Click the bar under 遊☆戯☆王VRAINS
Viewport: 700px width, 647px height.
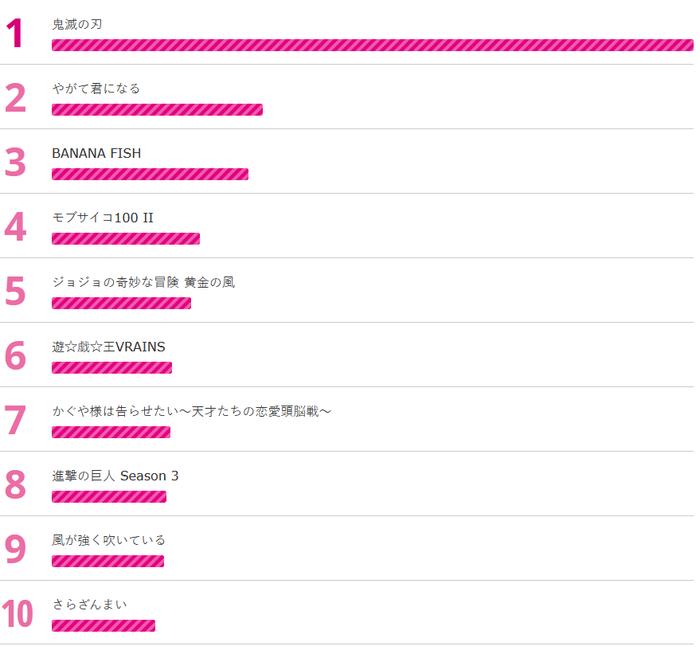[112, 367]
